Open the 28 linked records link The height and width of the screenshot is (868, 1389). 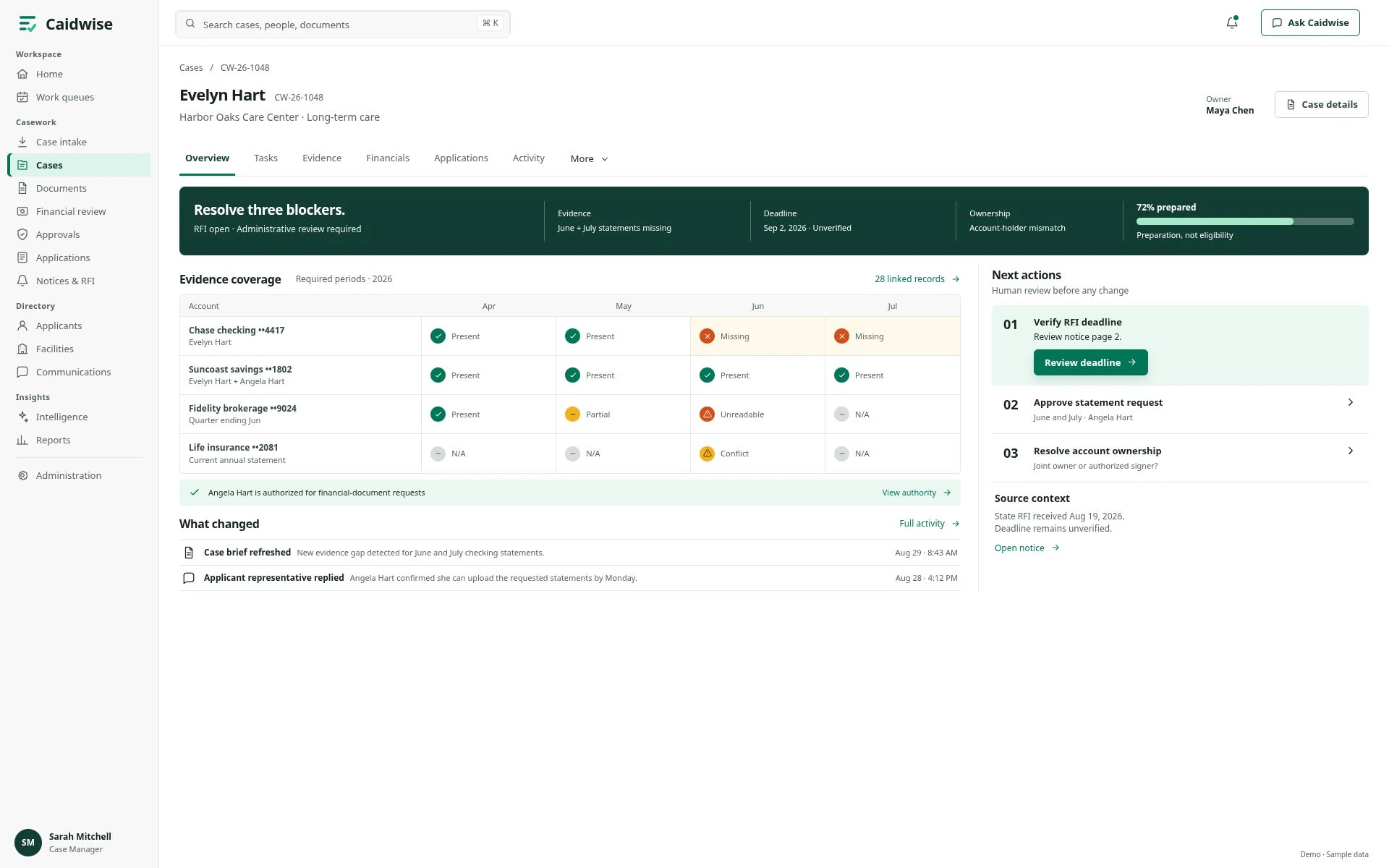(917, 279)
